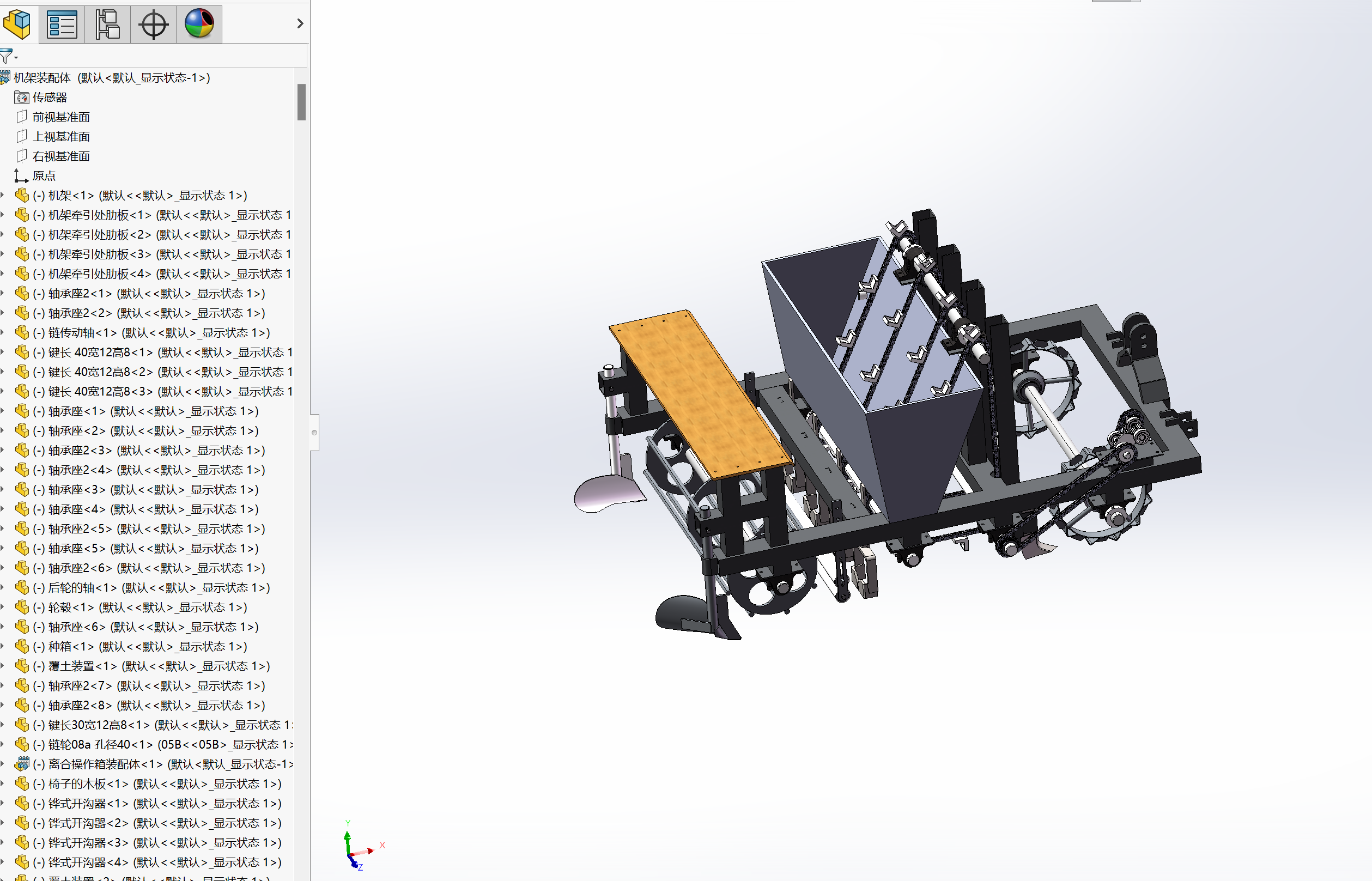Switch to the PropertyManager tab
This screenshot has width=1372, height=881.
(x=62, y=23)
